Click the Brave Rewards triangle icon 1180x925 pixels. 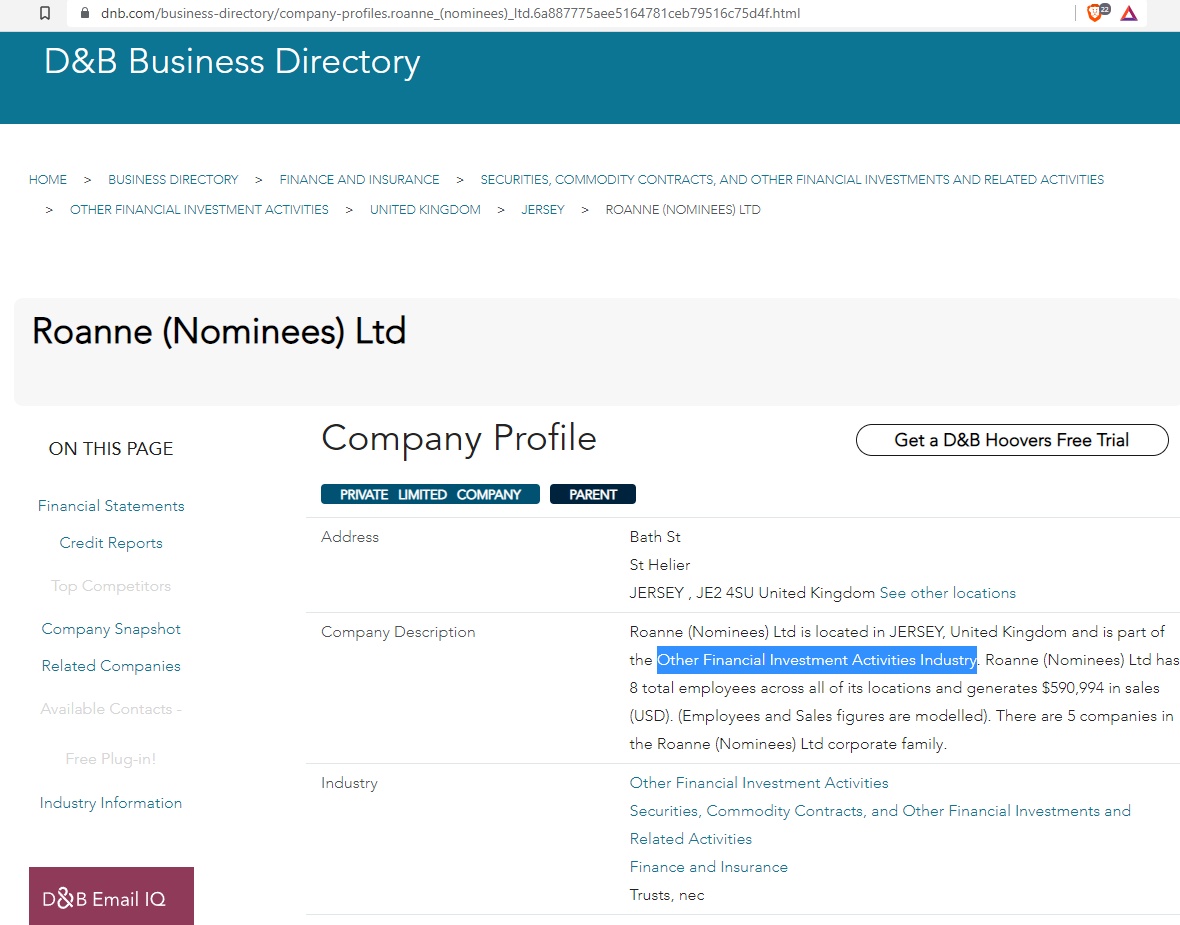coord(1129,13)
